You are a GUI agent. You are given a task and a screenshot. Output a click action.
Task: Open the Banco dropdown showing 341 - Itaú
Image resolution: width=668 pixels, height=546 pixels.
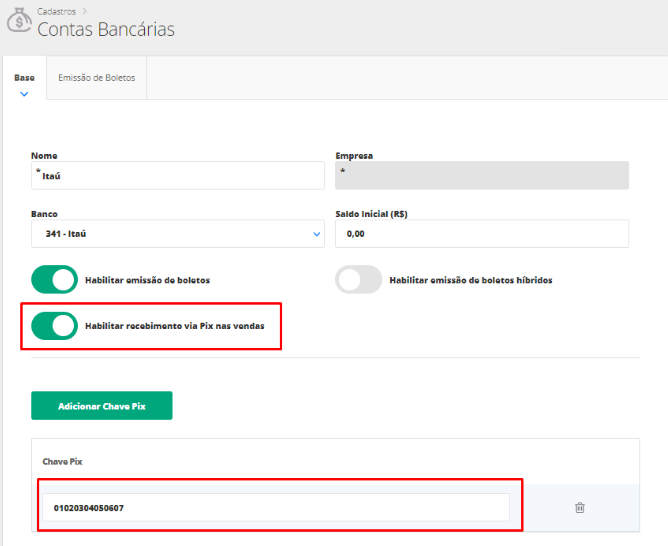coord(178,234)
